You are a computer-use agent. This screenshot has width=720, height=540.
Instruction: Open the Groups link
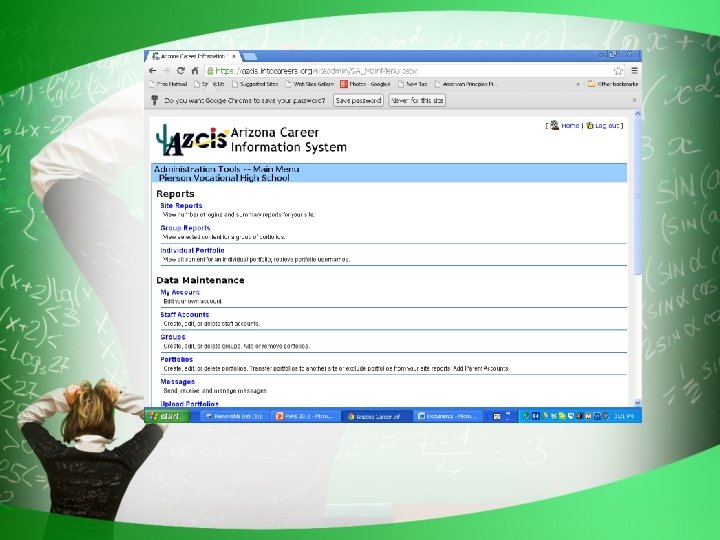(x=173, y=337)
